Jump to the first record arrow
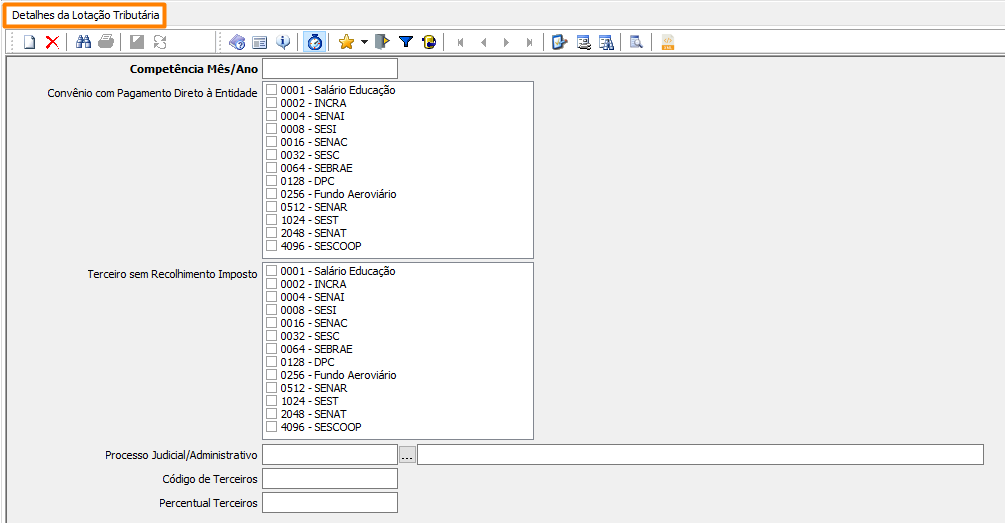This screenshot has width=1005, height=523. point(461,42)
